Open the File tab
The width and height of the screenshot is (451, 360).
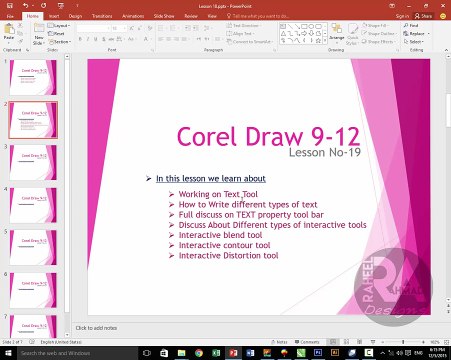coord(10,16)
